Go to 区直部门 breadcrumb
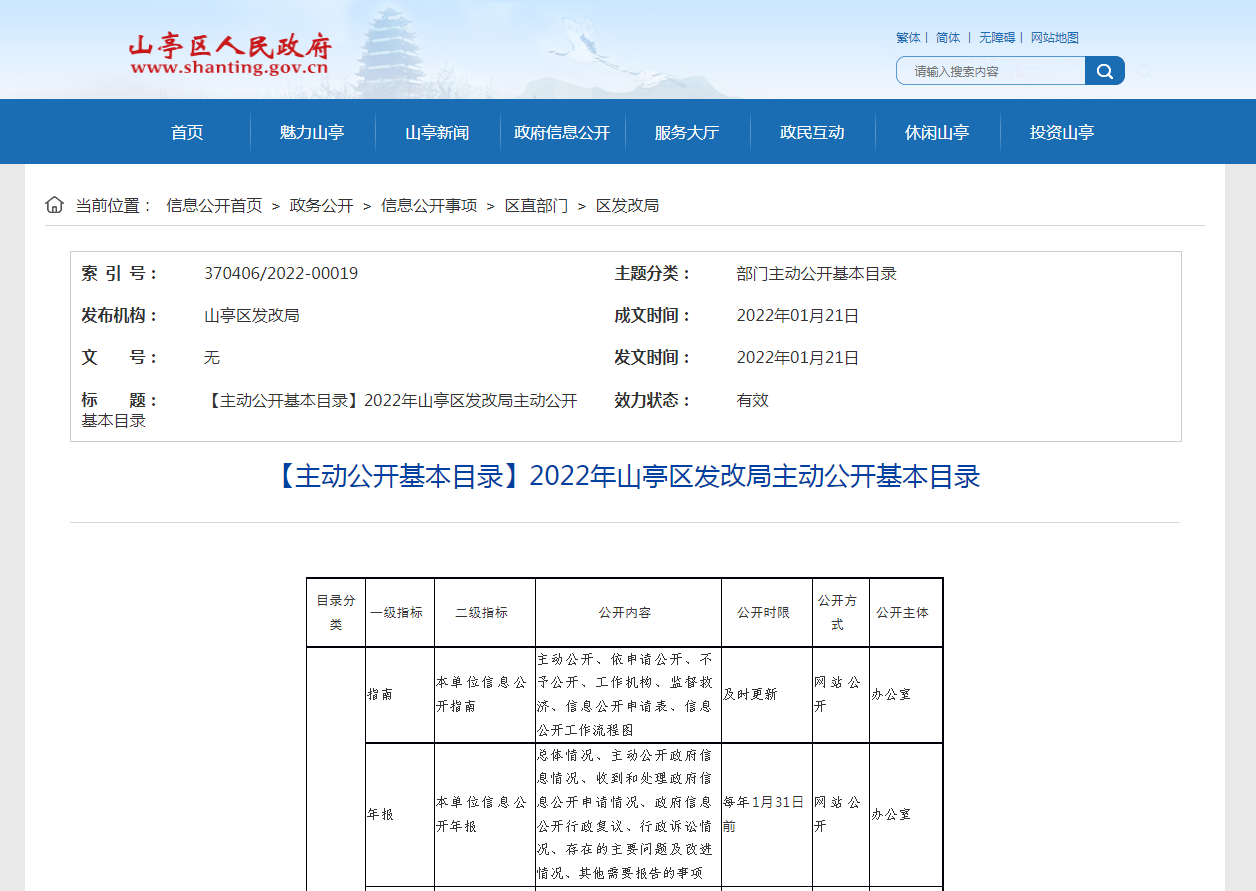This screenshot has height=891, width=1256. 536,205
